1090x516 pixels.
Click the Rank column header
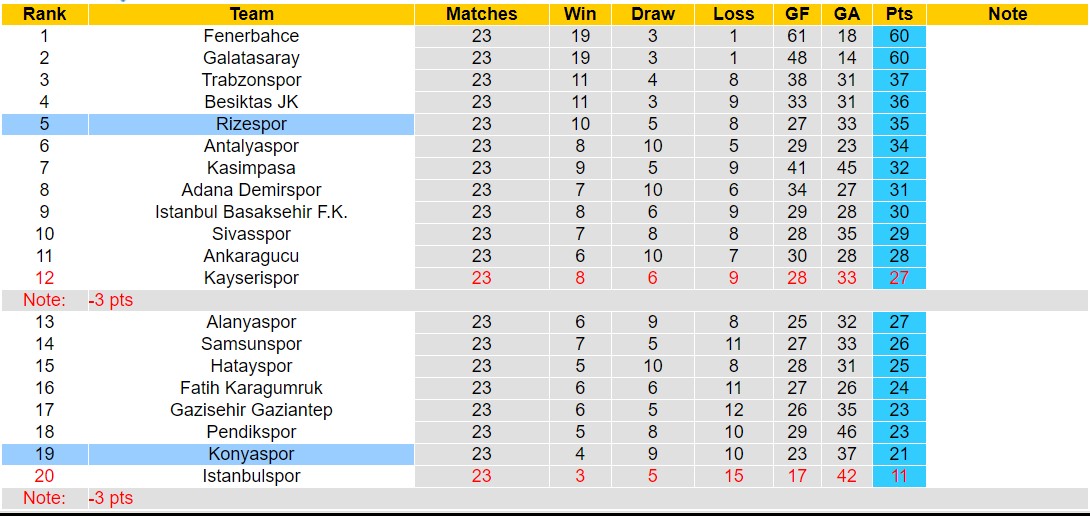coord(44,14)
